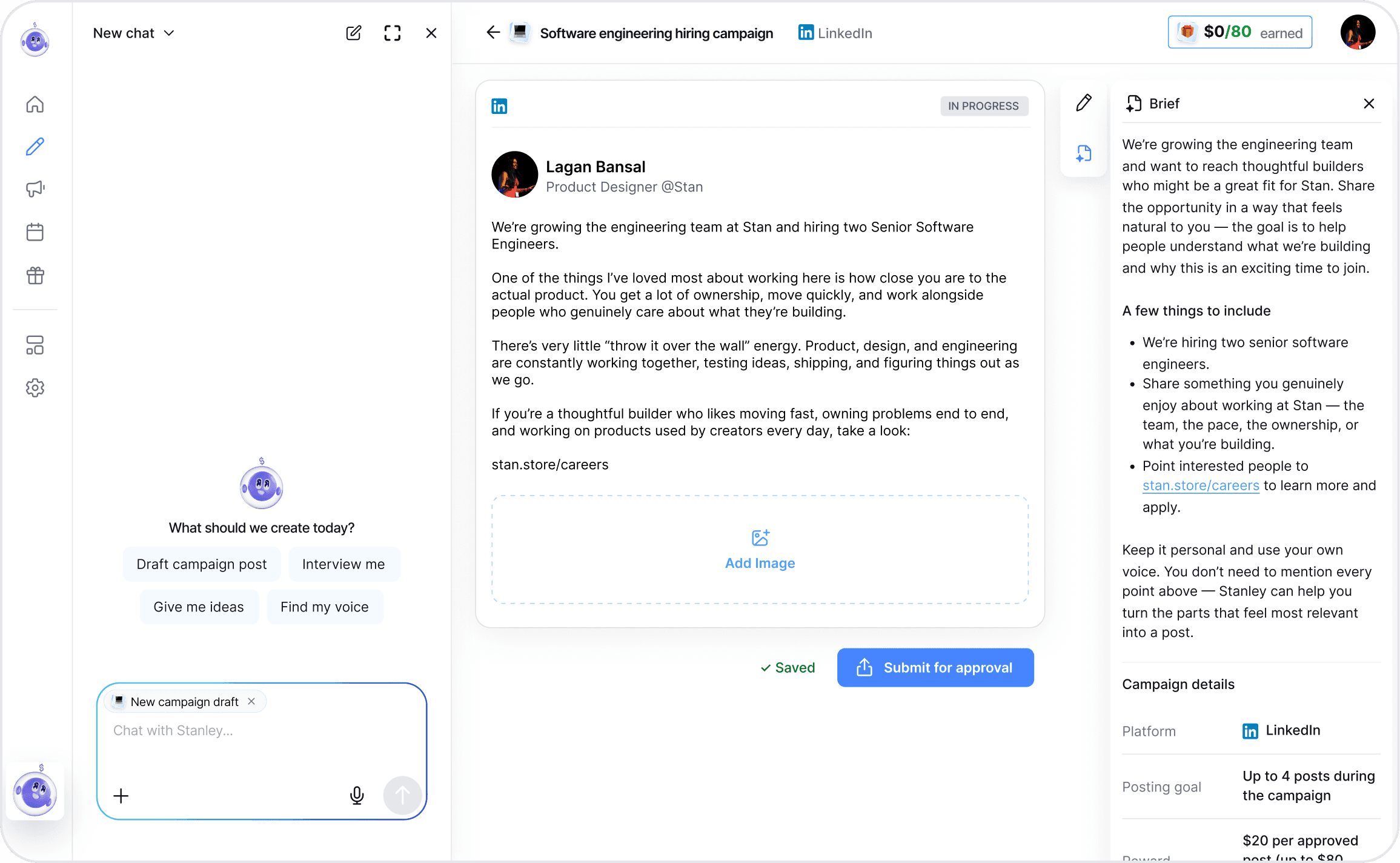Click the Give me ideas suggestion
This screenshot has height=863, width=1400.
pos(199,607)
